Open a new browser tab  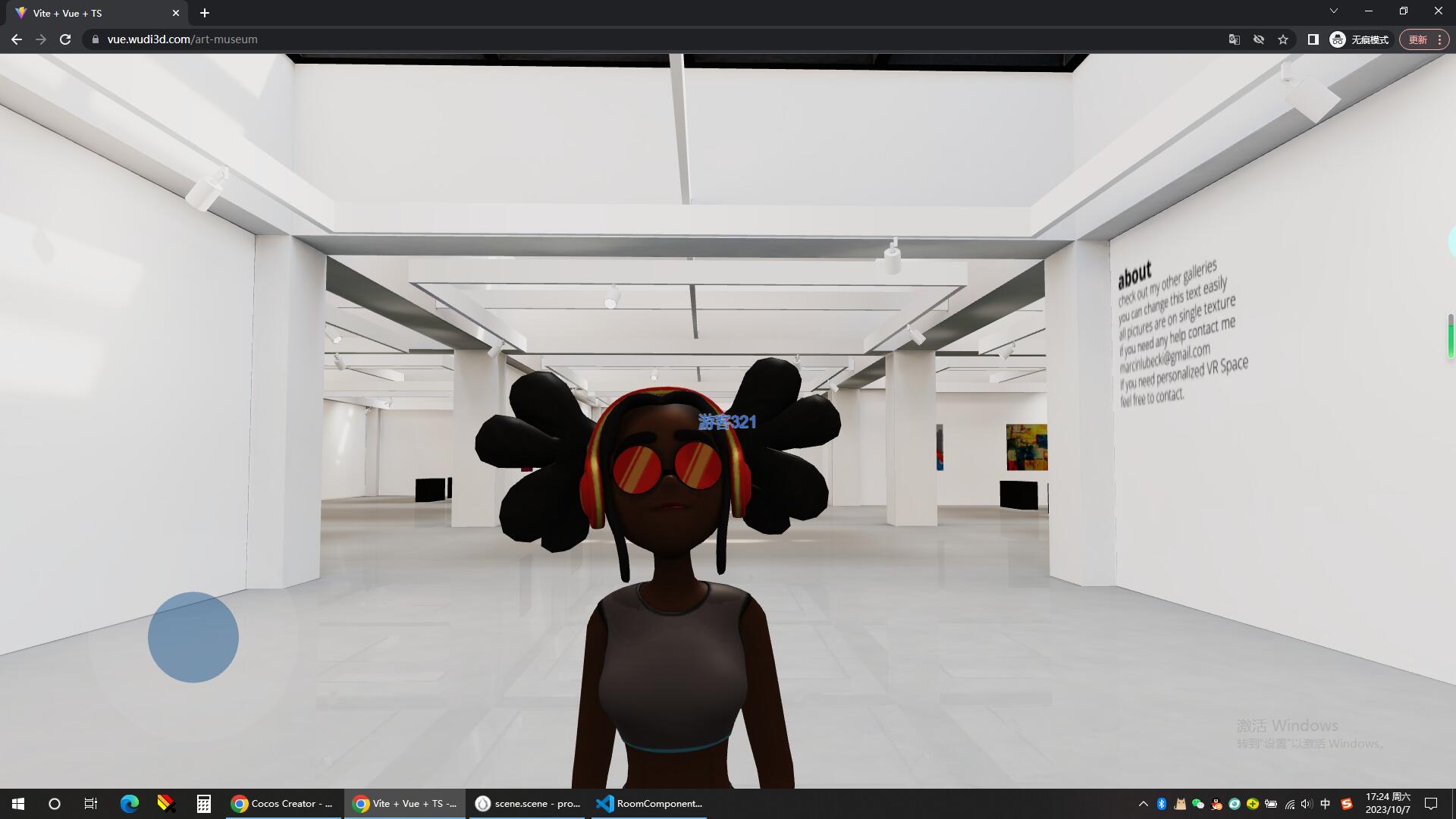pos(205,13)
